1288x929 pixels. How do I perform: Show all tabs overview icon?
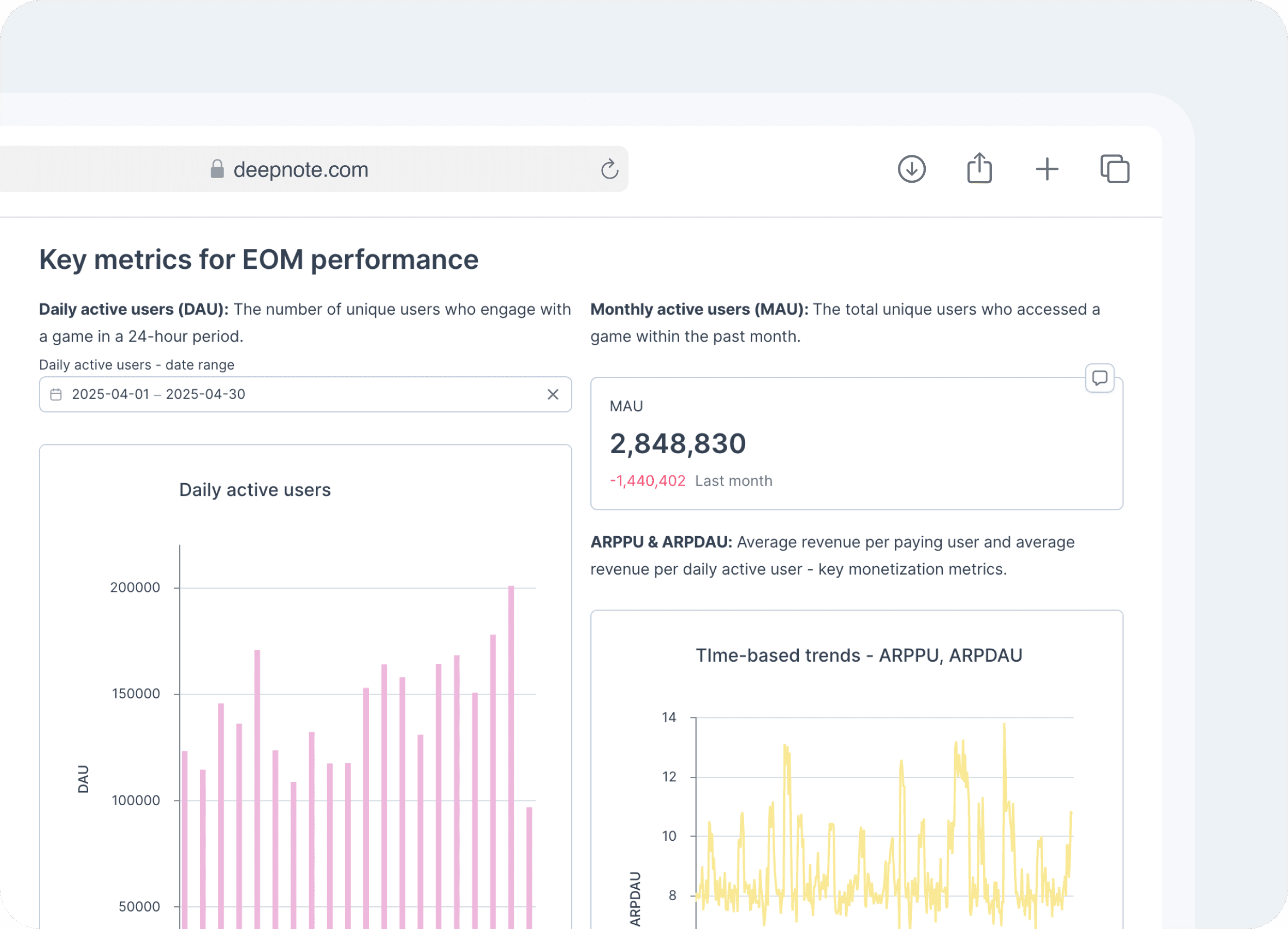coord(1114,169)
